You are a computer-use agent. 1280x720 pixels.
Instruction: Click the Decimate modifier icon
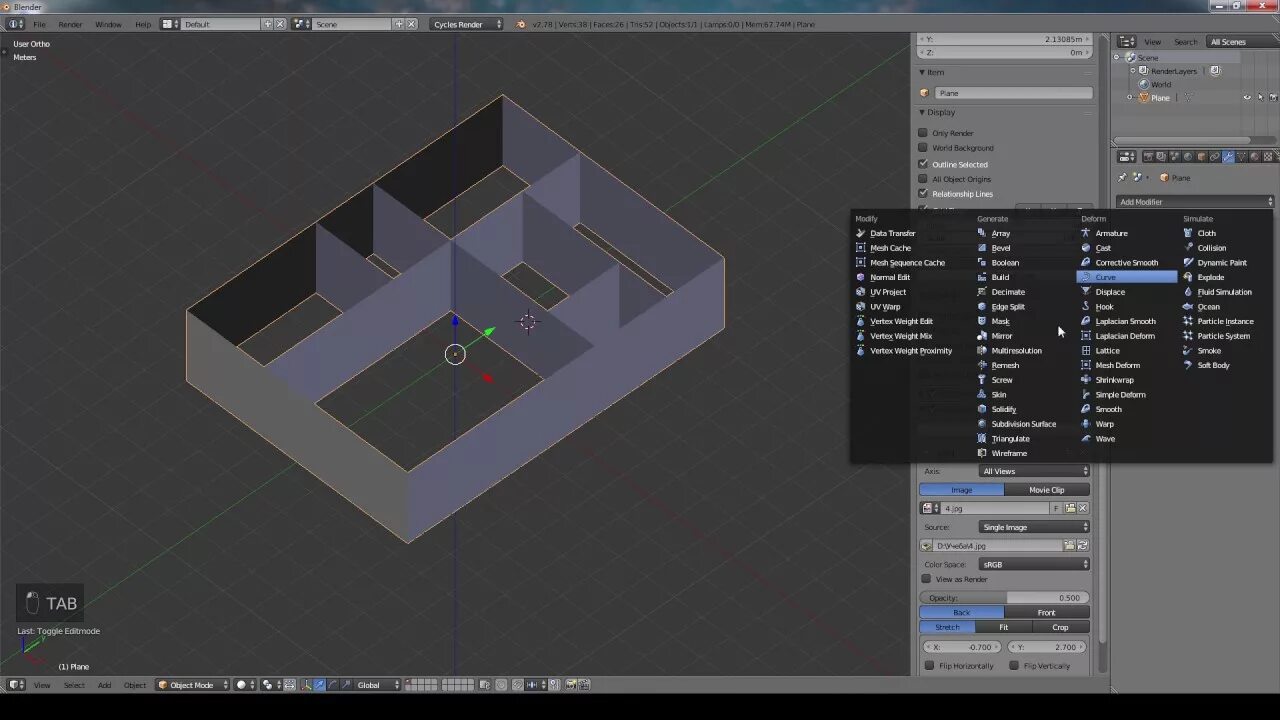tap(982, 292)
